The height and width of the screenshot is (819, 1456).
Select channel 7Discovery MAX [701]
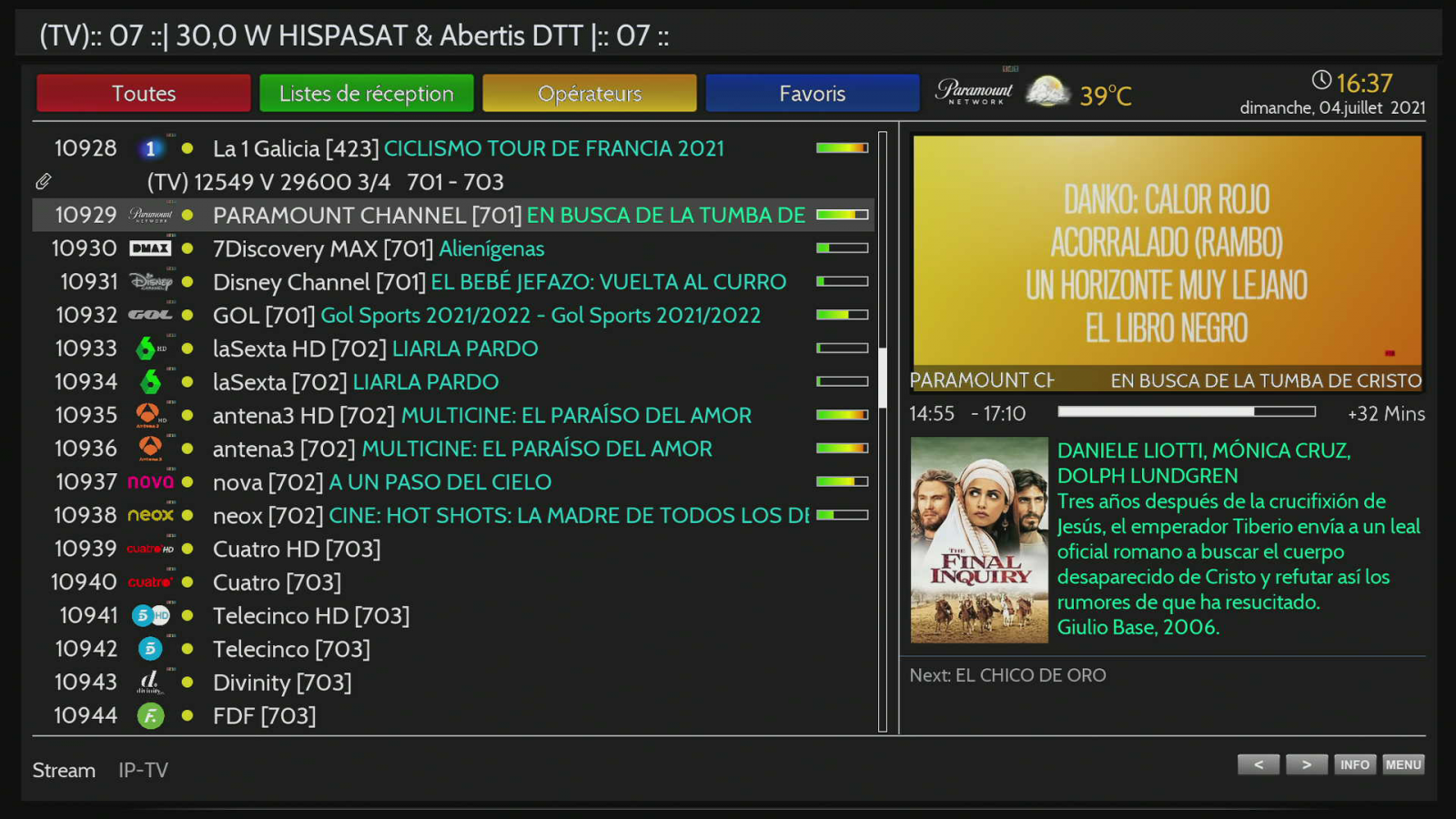452,248
